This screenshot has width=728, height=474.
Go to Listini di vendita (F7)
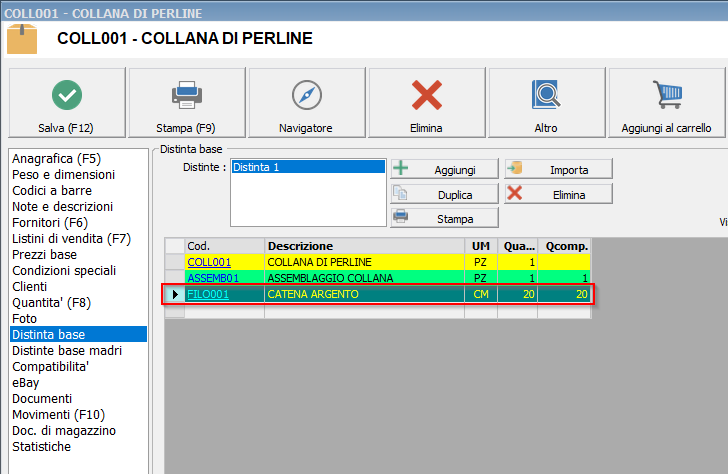71,239
